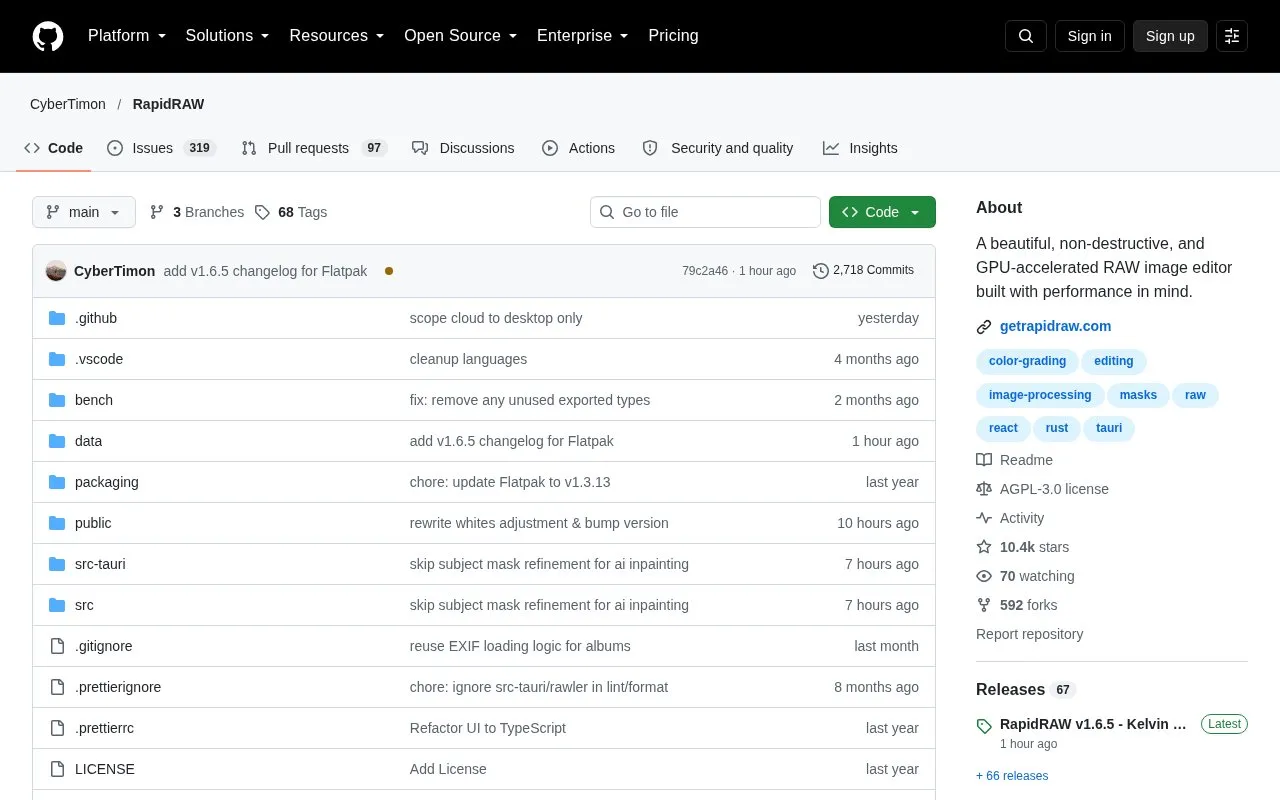Image resolution: width=1280 pixels, height=800 pixels.
Task: Open the LICENSE file
Action: click(x=105, y=769)
